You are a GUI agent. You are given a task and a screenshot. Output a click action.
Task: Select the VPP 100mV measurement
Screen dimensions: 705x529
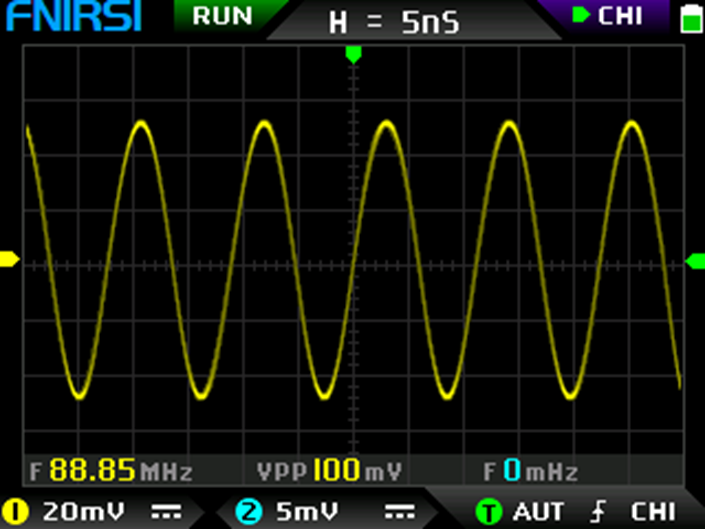coord(330,471)
